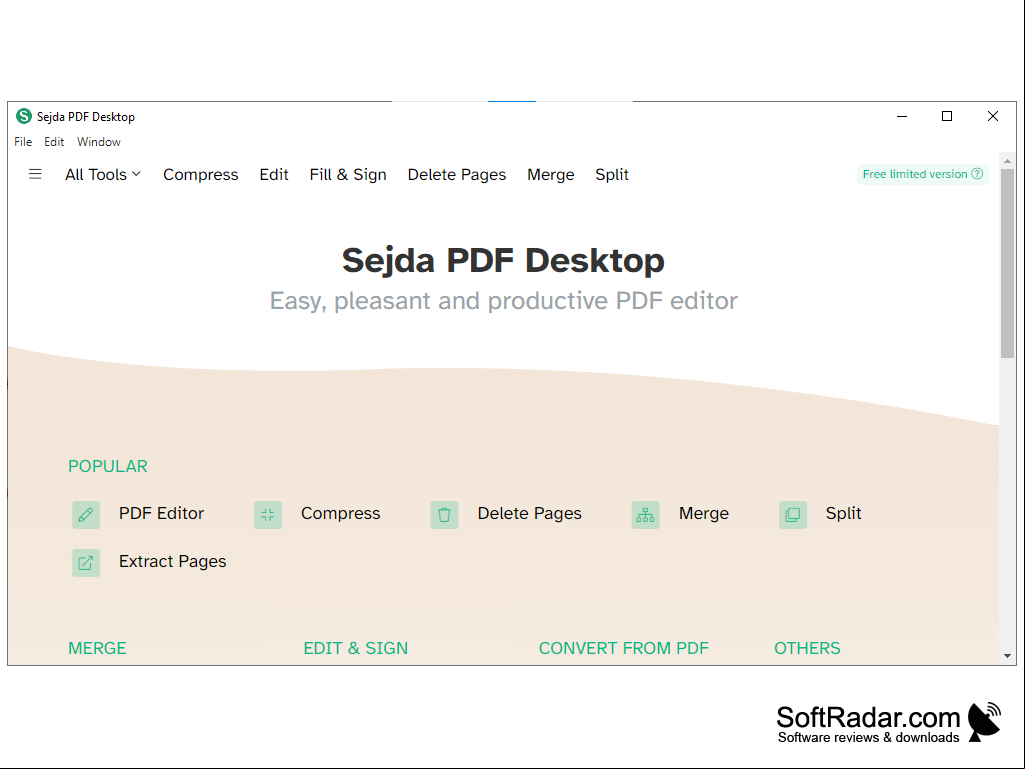Select Delete Pages in top navigation

457,175
